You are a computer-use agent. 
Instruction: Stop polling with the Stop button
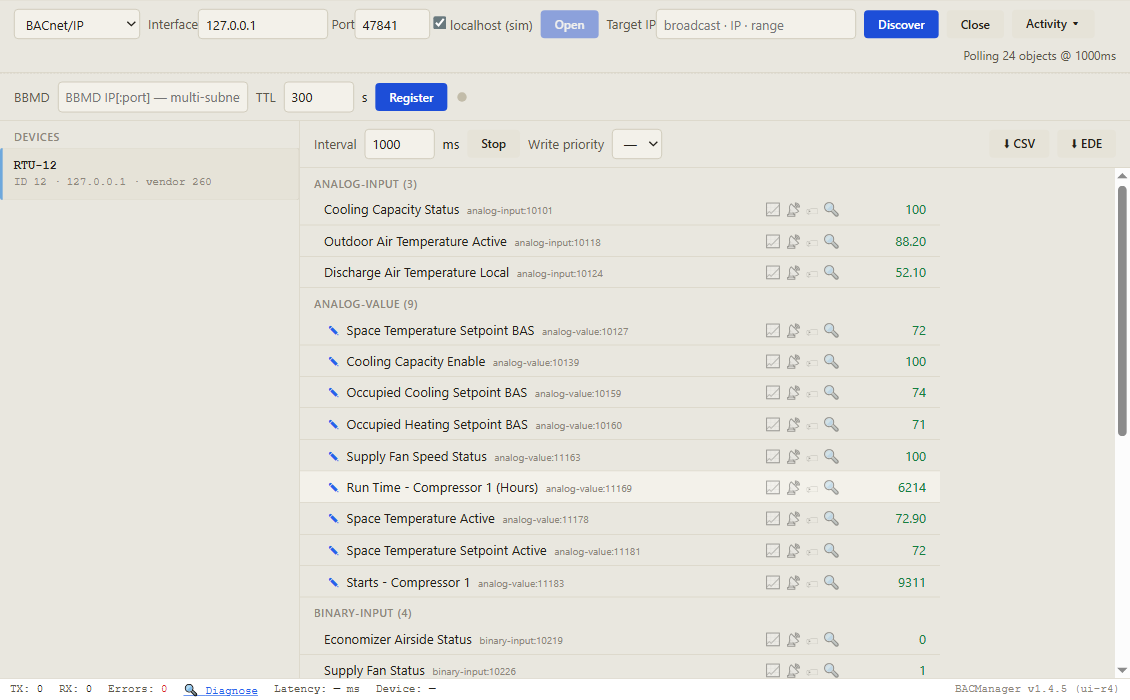[x=494, y=144]
